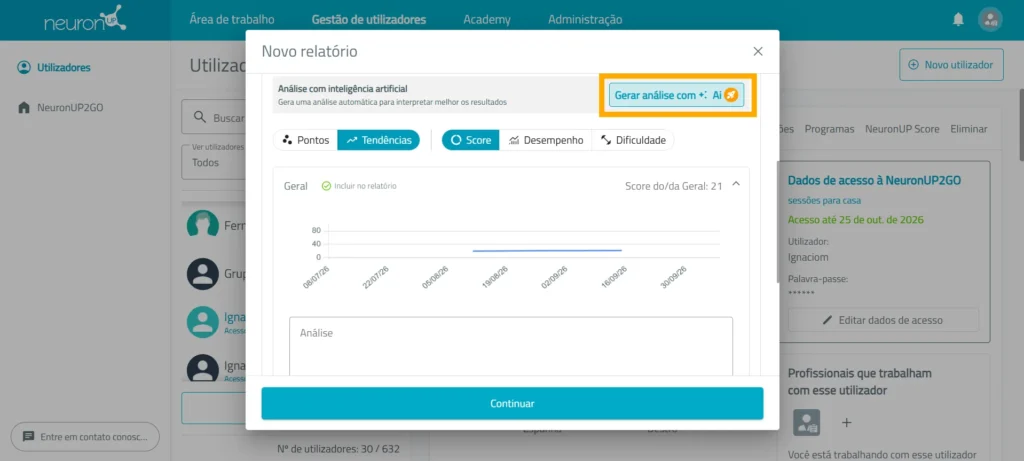Click the Fern user avatar
The width and height of the screenshot is (1024, 461).
coord(203,223)
